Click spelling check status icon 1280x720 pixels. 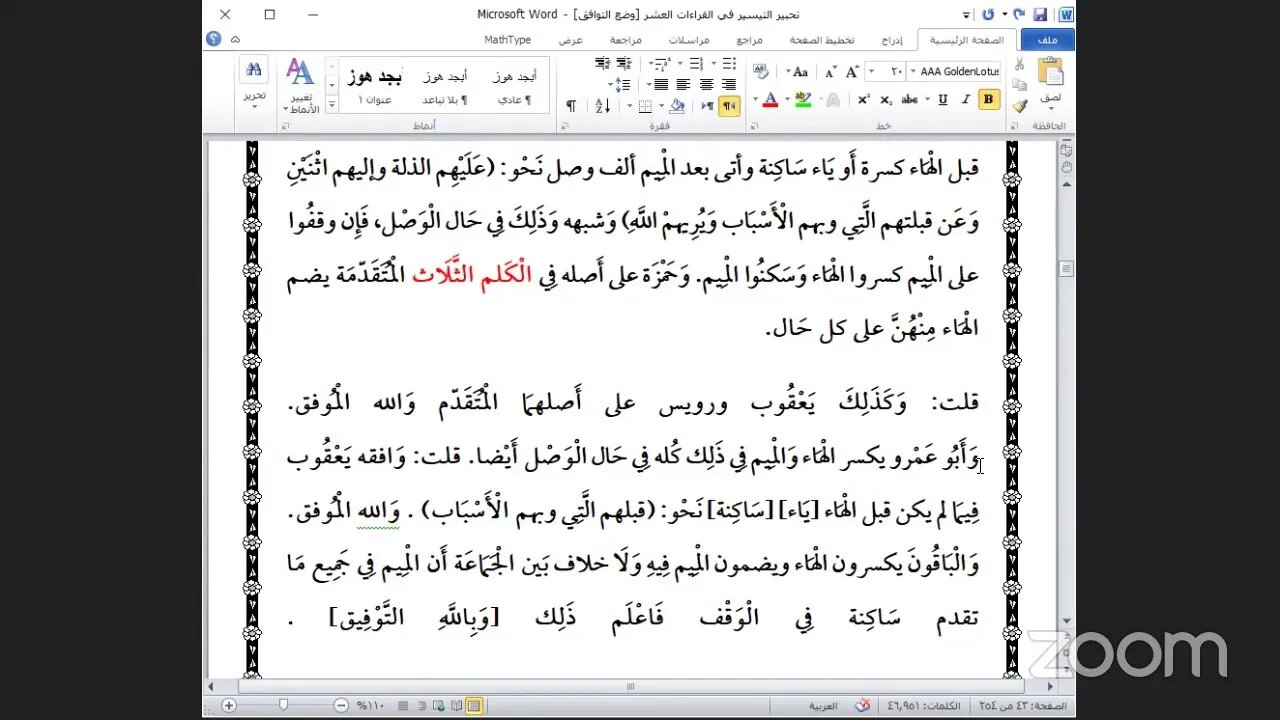click(x=864, y=705)
